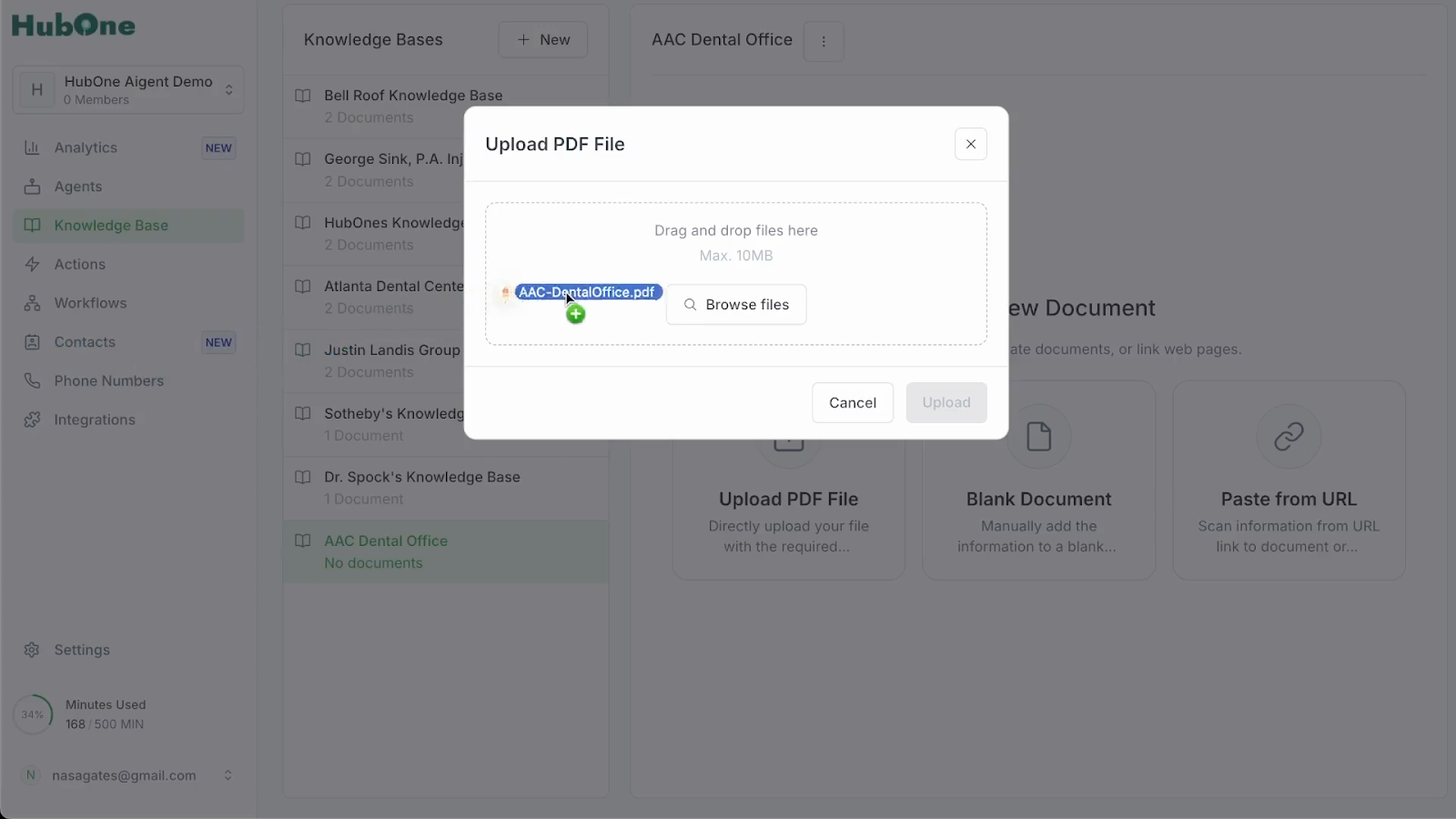Click the book icon beside Justin Landis Group
This screenshot has width=1456, height=819.
pyautogui.click(x=303, y=349)
